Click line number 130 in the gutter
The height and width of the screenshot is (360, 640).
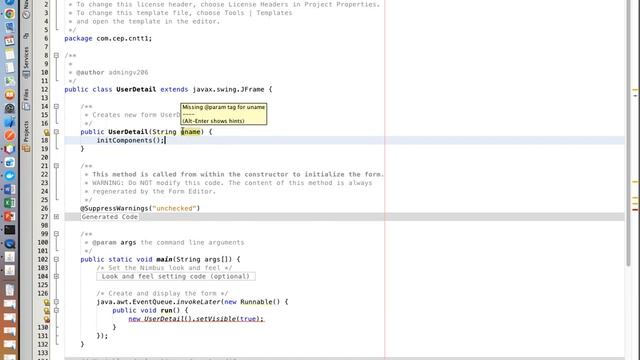43,327
